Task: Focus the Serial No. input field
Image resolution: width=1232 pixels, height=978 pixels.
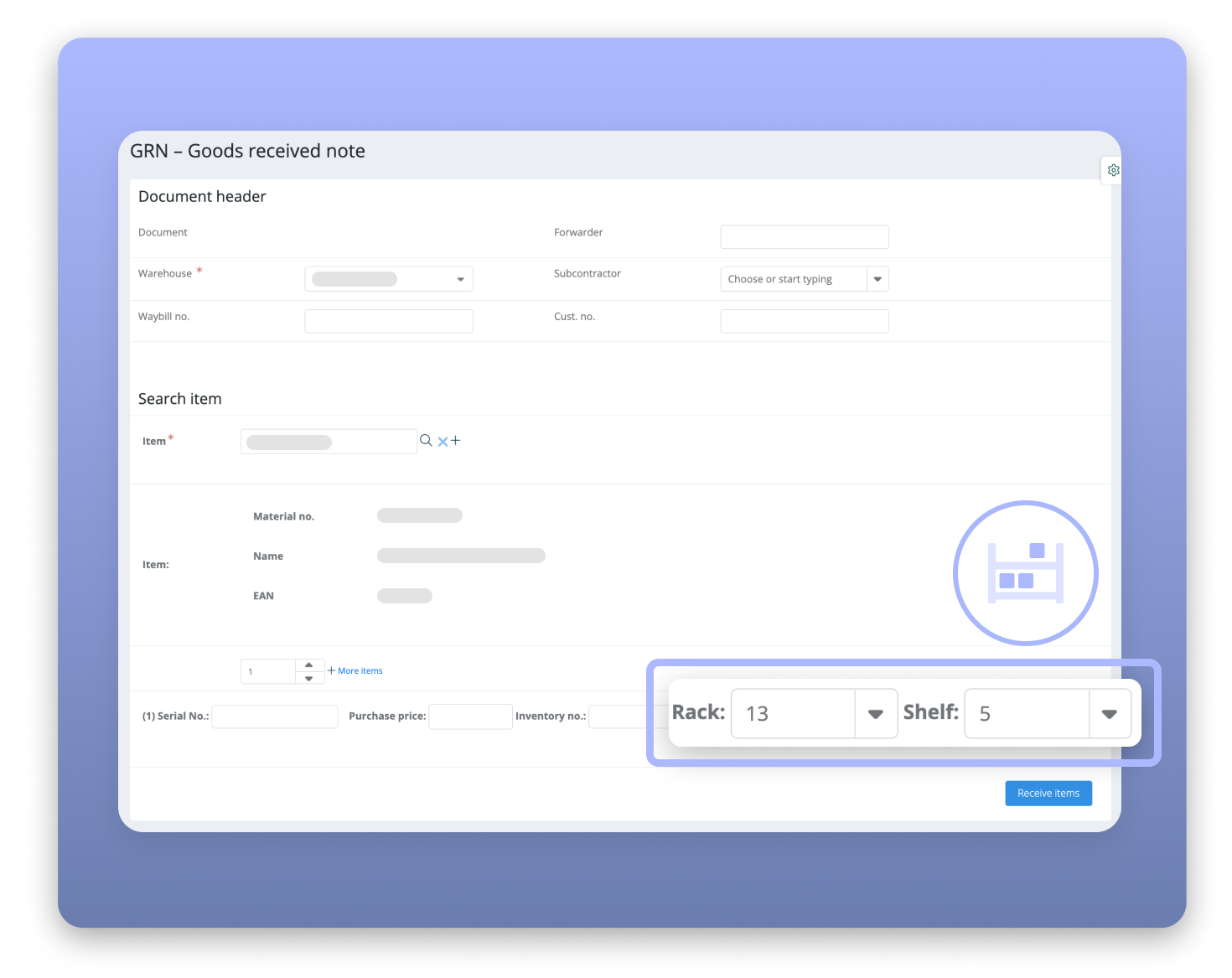Action: click(275, 717)
